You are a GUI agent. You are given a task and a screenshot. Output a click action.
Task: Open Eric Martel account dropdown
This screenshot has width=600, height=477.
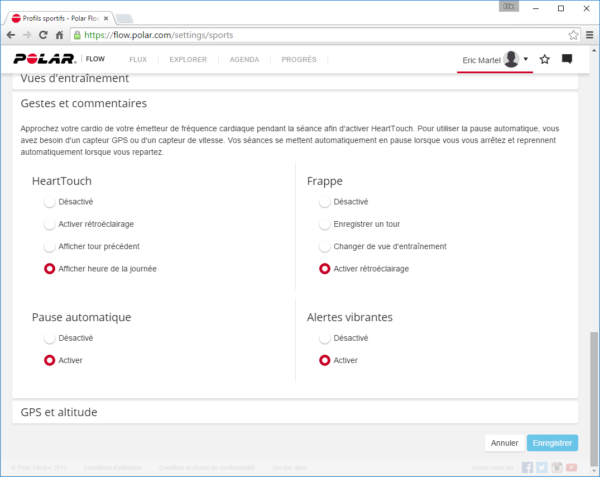pyautogui.click(x=496, y=60)
